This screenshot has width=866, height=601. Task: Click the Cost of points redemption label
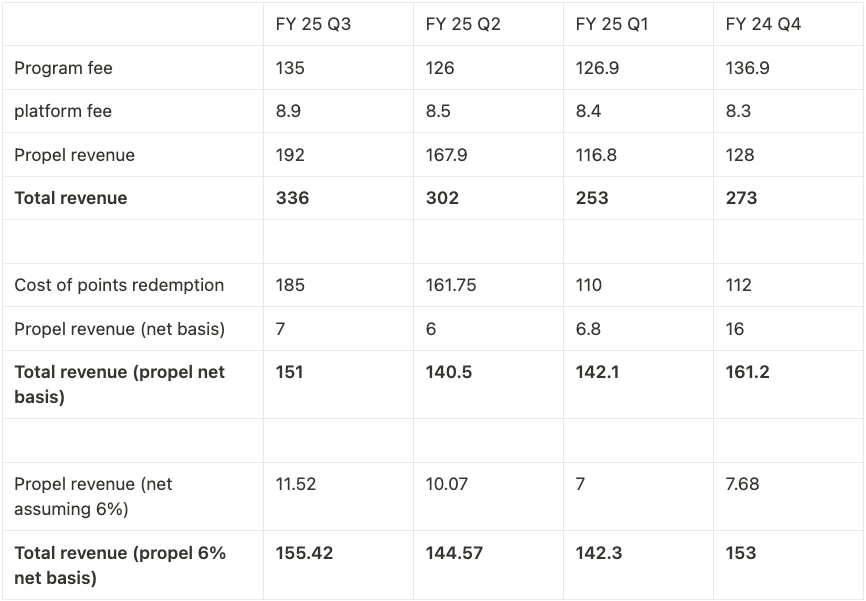tap(119, 285)
